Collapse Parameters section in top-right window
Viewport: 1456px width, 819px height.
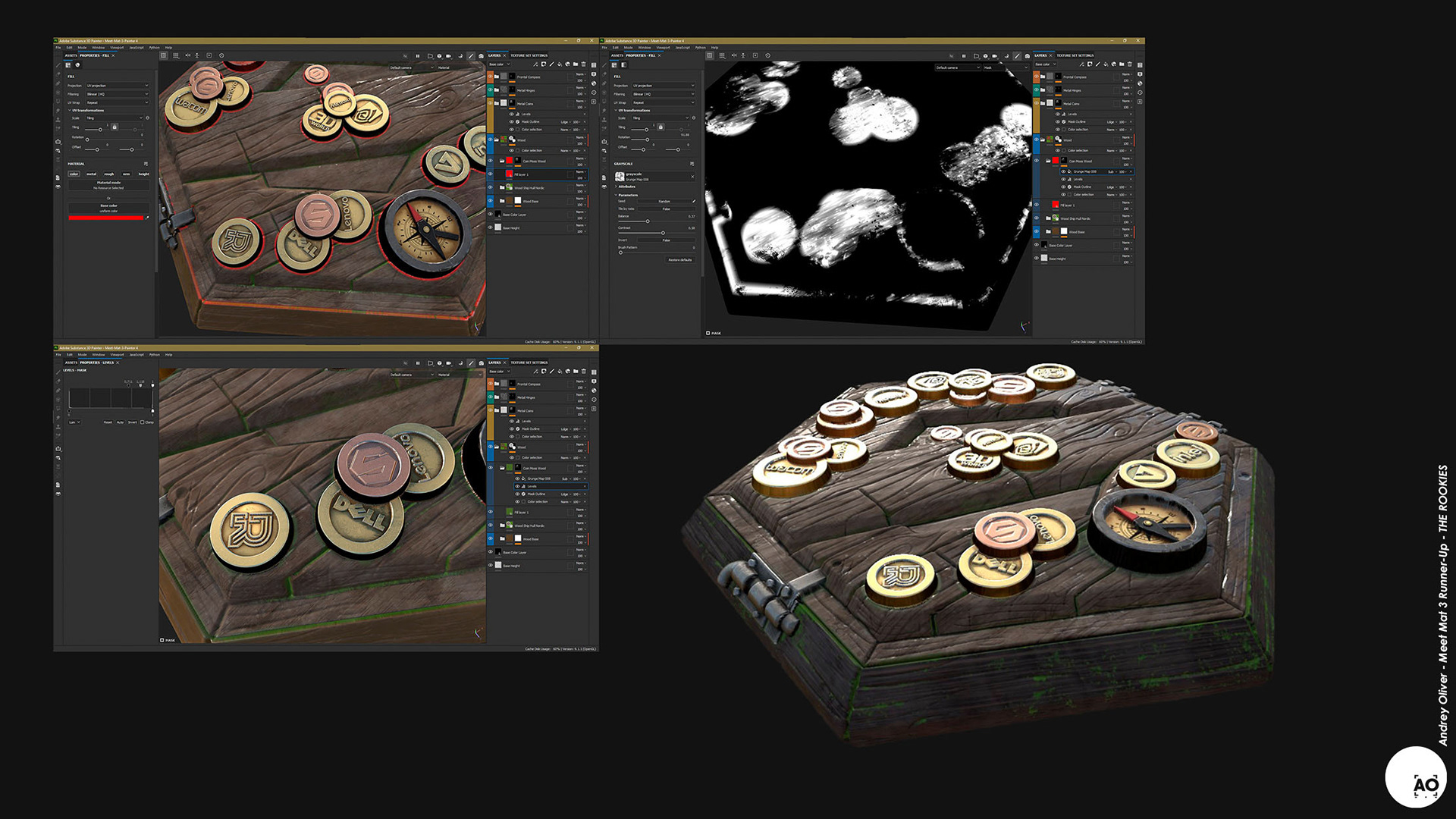tap(626, 195)
